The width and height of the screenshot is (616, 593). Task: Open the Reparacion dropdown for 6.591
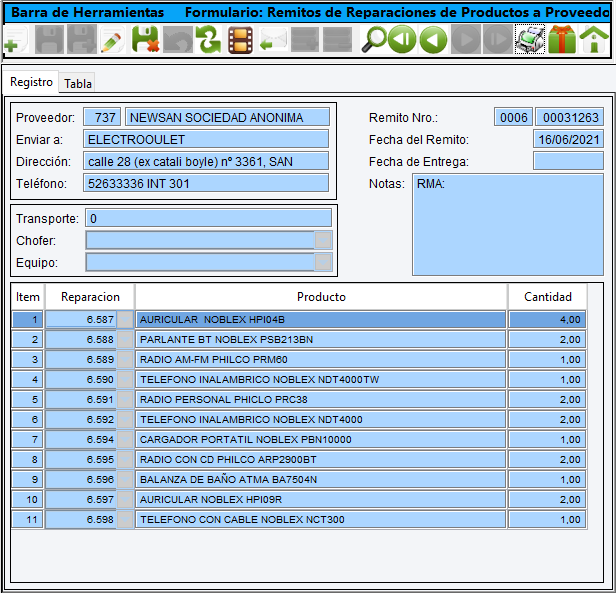[125, 399]
